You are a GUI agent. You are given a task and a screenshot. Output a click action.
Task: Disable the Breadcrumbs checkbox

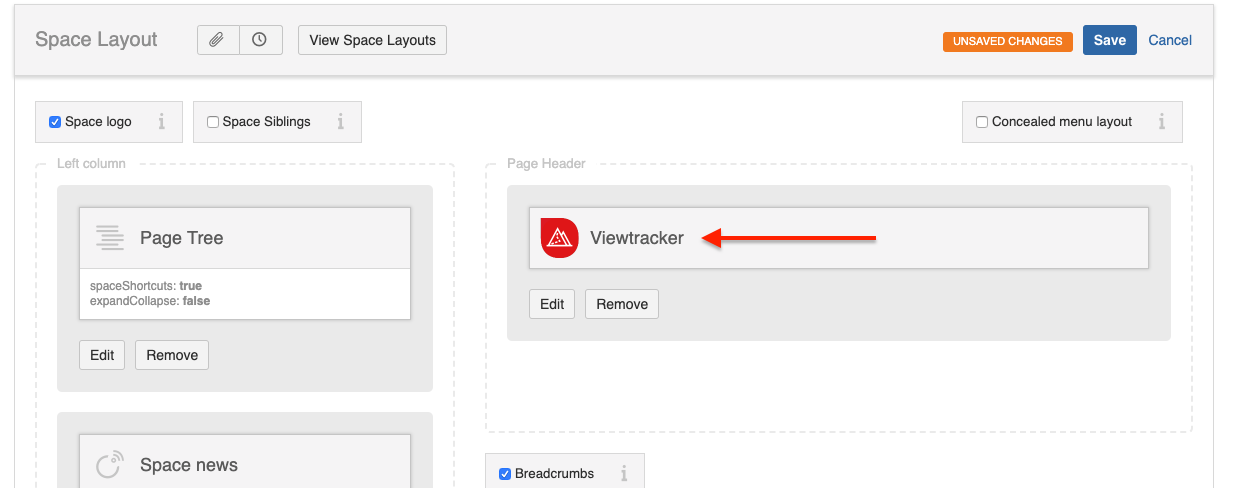(505, 474)
